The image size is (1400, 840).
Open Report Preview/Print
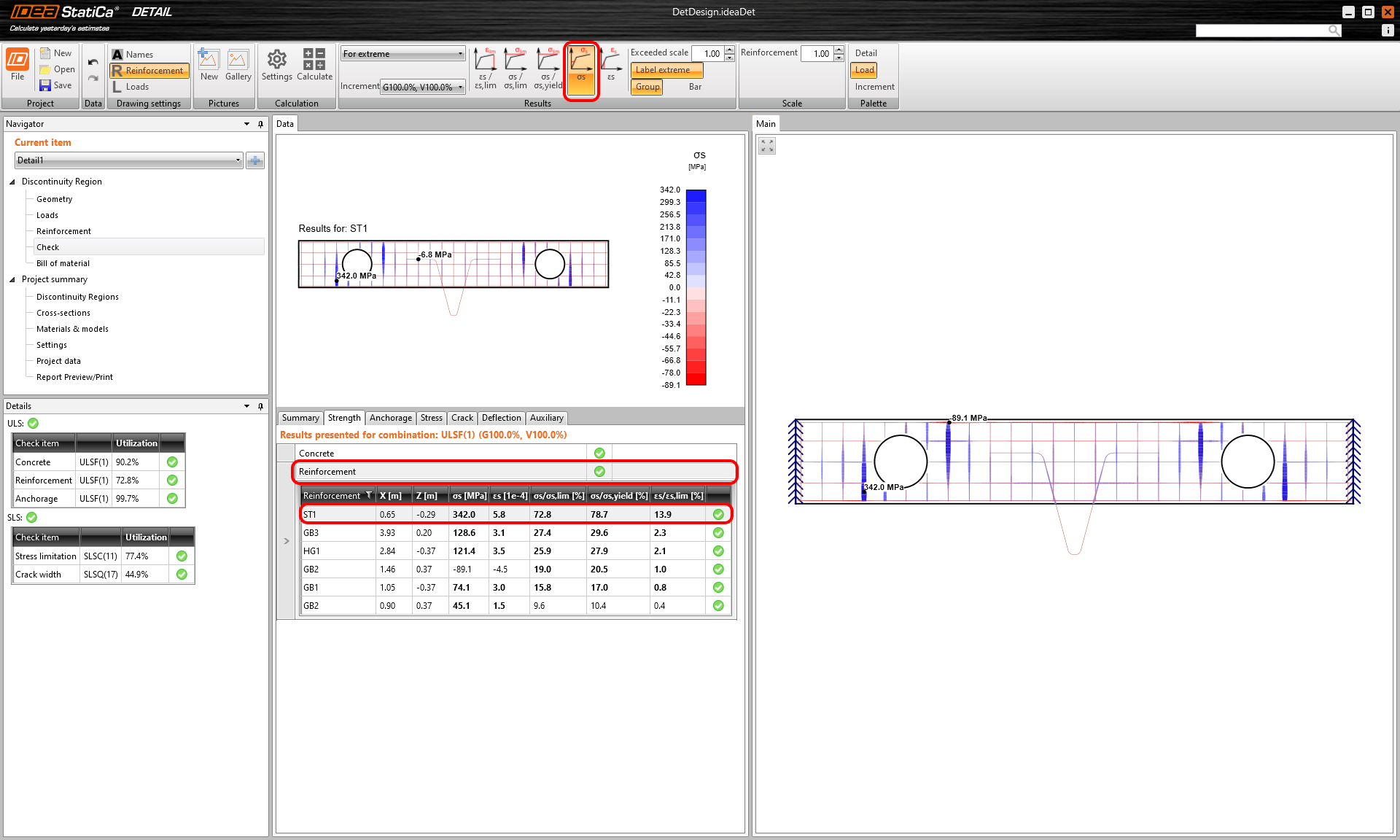tap(74, 377)
